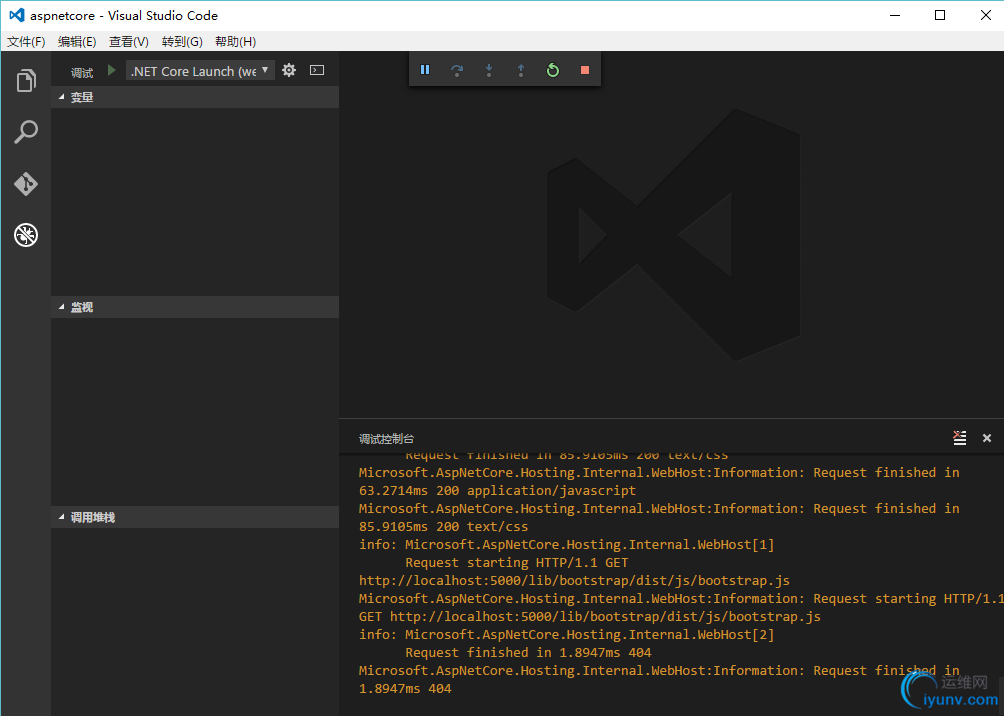Viewport: 1004px width, 716px height.
Task: Click the 调试 label in the debug header
Action: tap(82, 72)
